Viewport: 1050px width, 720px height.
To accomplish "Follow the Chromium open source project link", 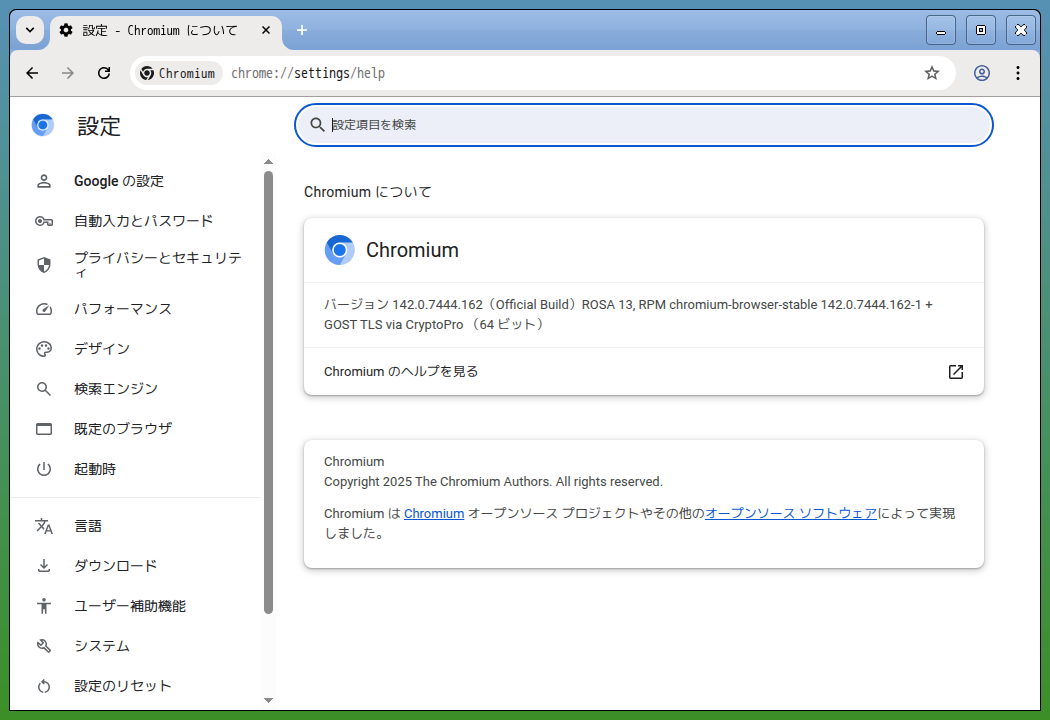I will point(434,514).
